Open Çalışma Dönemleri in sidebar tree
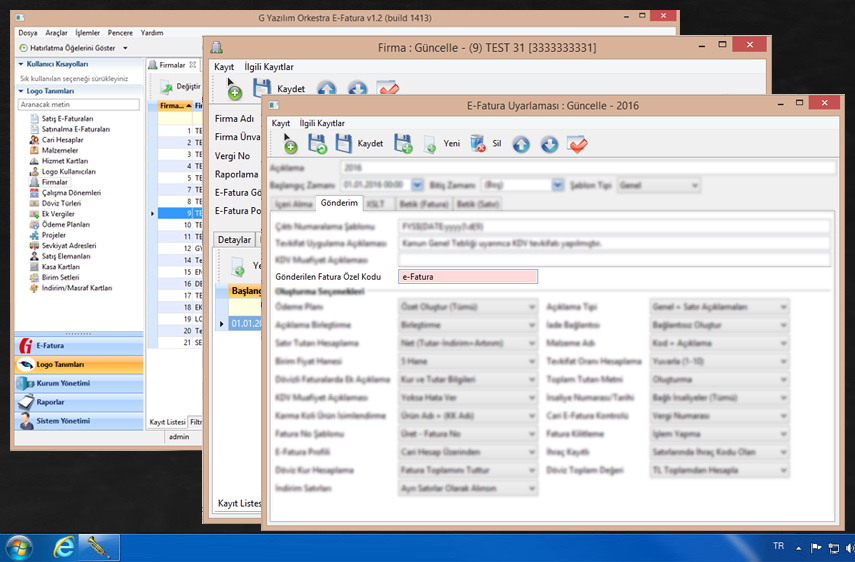The height and width of the screenshot is (562, 855). point(71,192)
